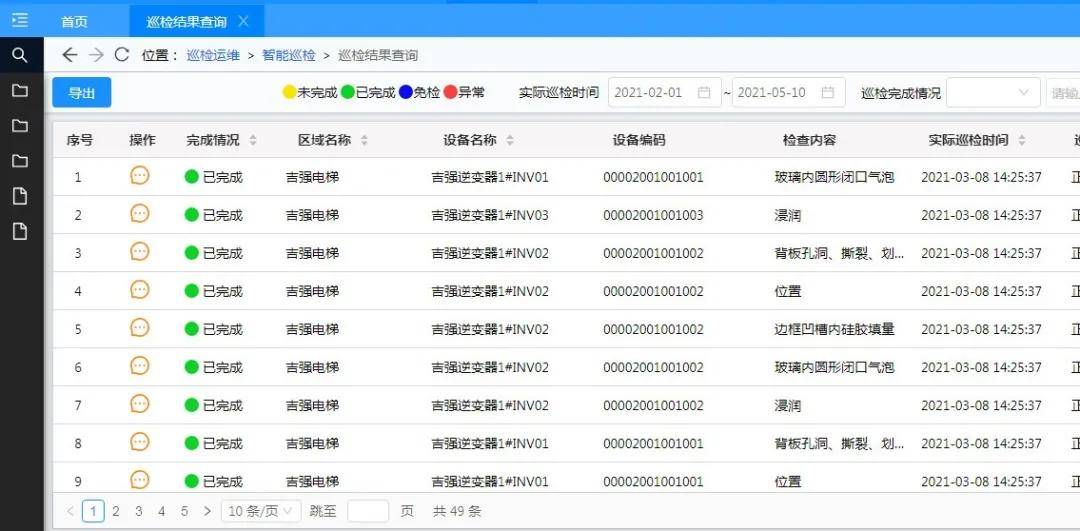
Task: Click the 浸润 content in row 7
Action: tap(787, 405)
